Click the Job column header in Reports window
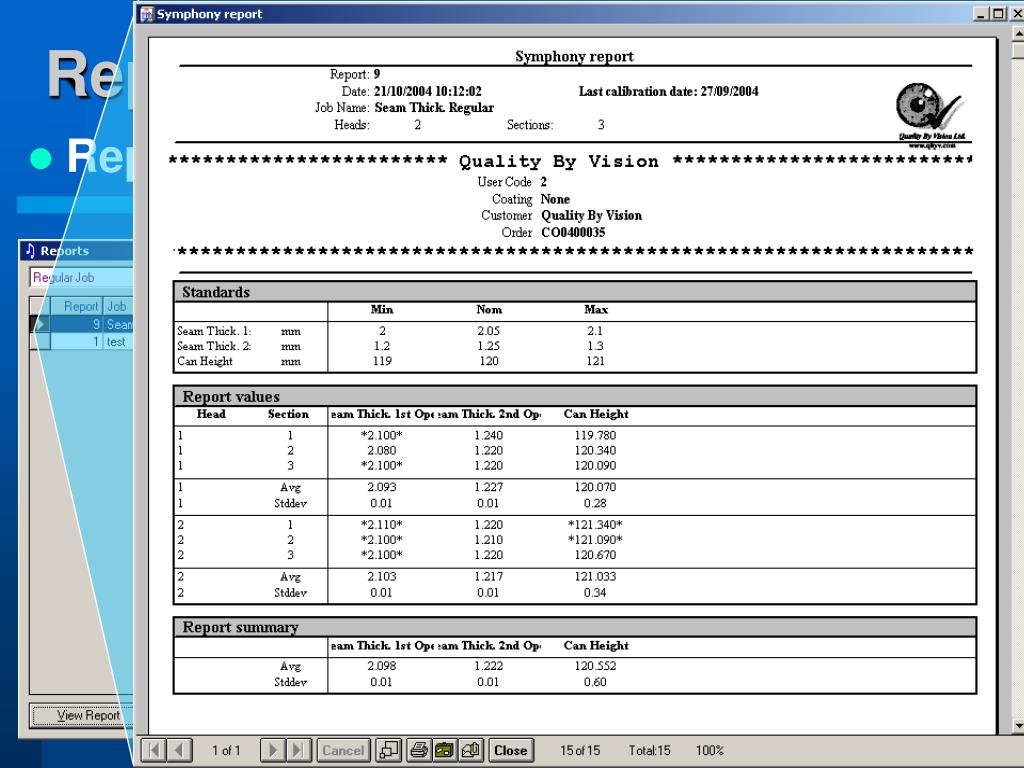Image resolution: width=1024 pixels, height=768 pixels. click(118, 306)
